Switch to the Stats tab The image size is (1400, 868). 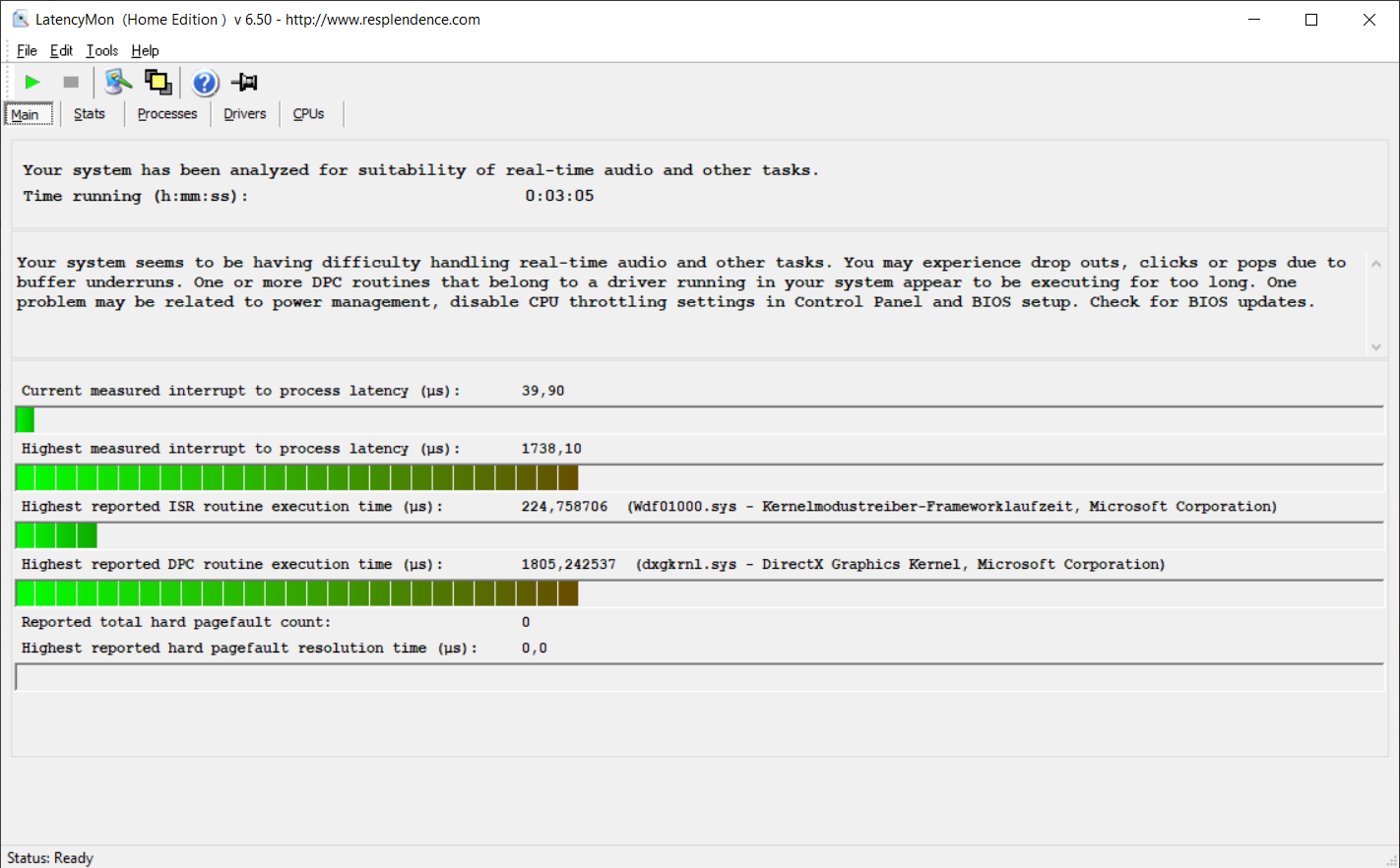point(89,114)
